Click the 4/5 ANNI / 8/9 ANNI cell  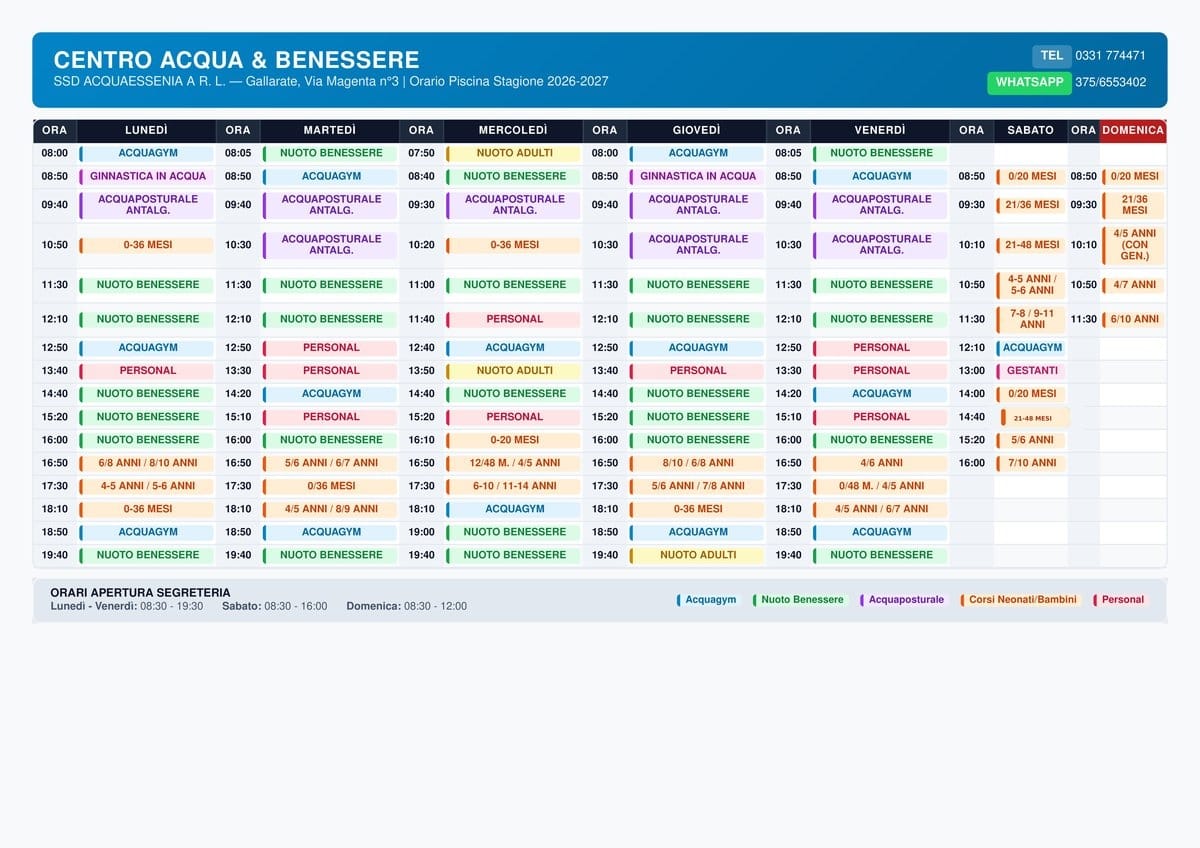coord(329,509)
